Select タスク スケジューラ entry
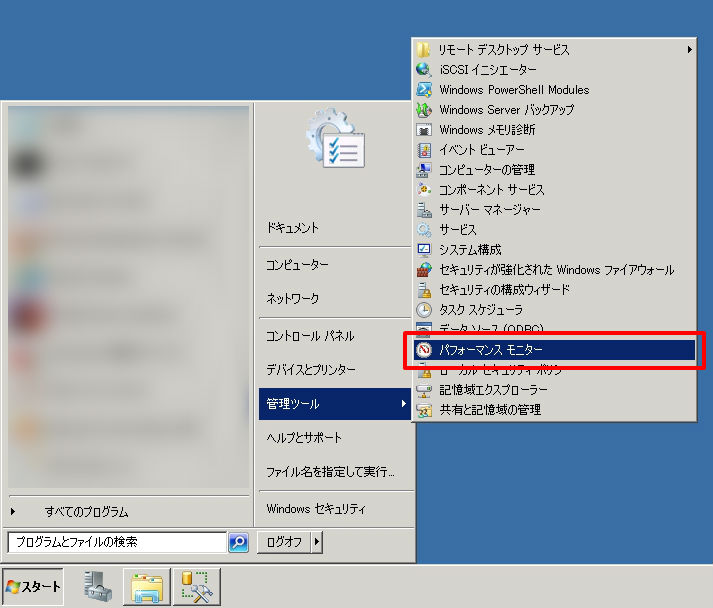The width and height of the screenshot is (713, 608). 555,310
